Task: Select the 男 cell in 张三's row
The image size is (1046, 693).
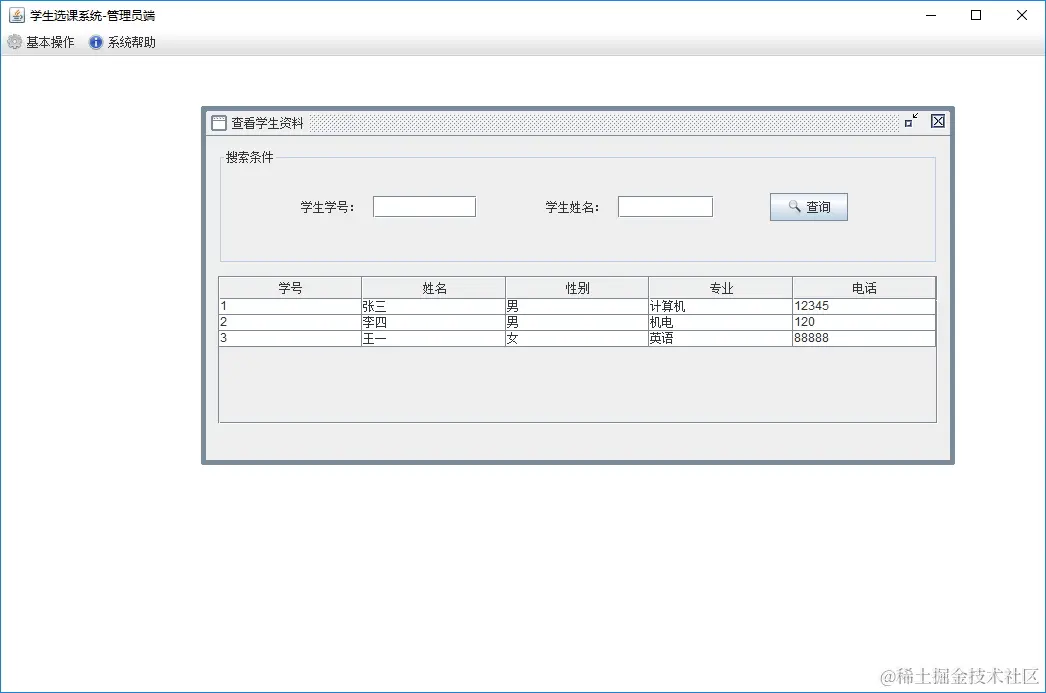Action: [577, 306]
